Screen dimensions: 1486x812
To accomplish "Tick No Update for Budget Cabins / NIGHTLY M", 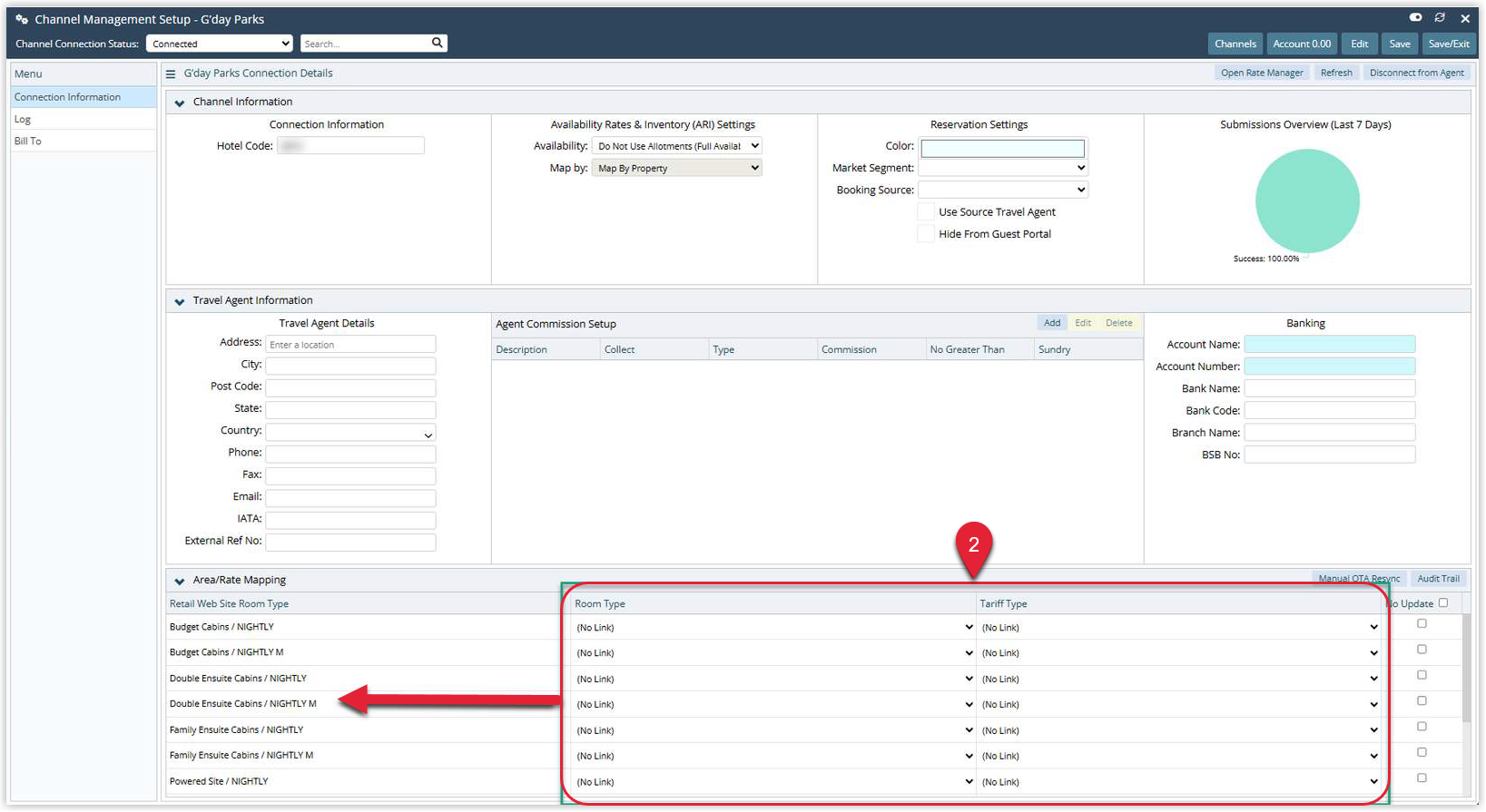I will click(1422, 650).
